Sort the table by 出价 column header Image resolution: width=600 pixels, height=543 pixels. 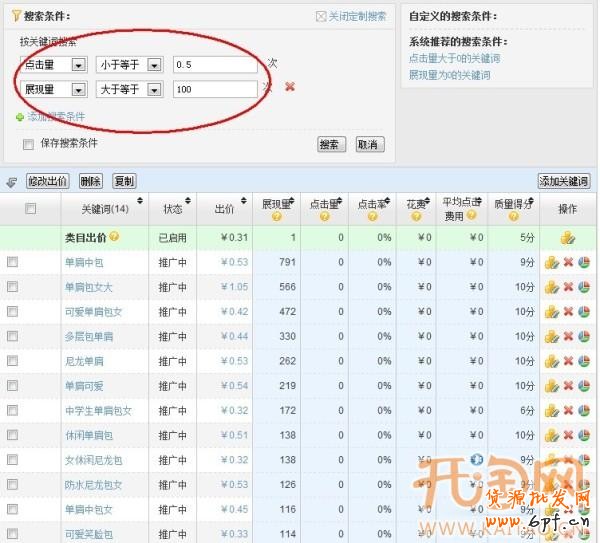(x=224, y=209)
